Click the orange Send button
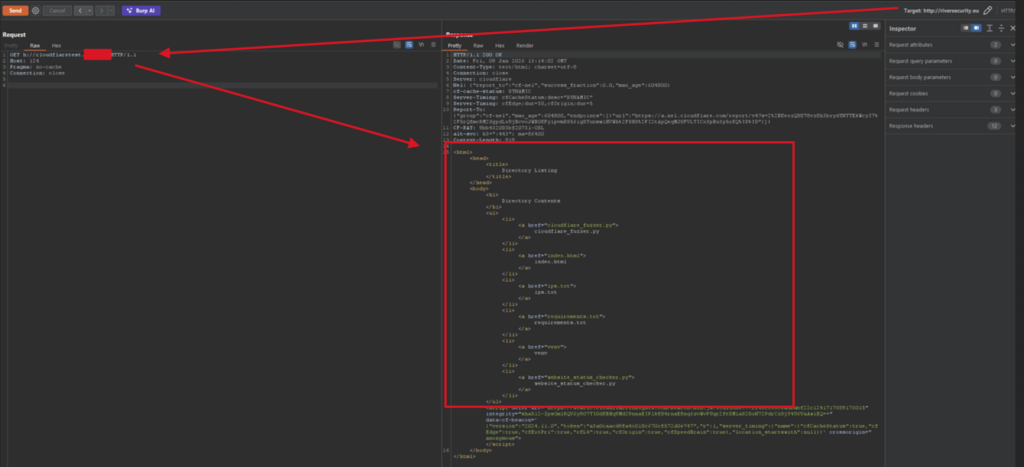This screenshot has width=1024, height=467. point(15,10)
